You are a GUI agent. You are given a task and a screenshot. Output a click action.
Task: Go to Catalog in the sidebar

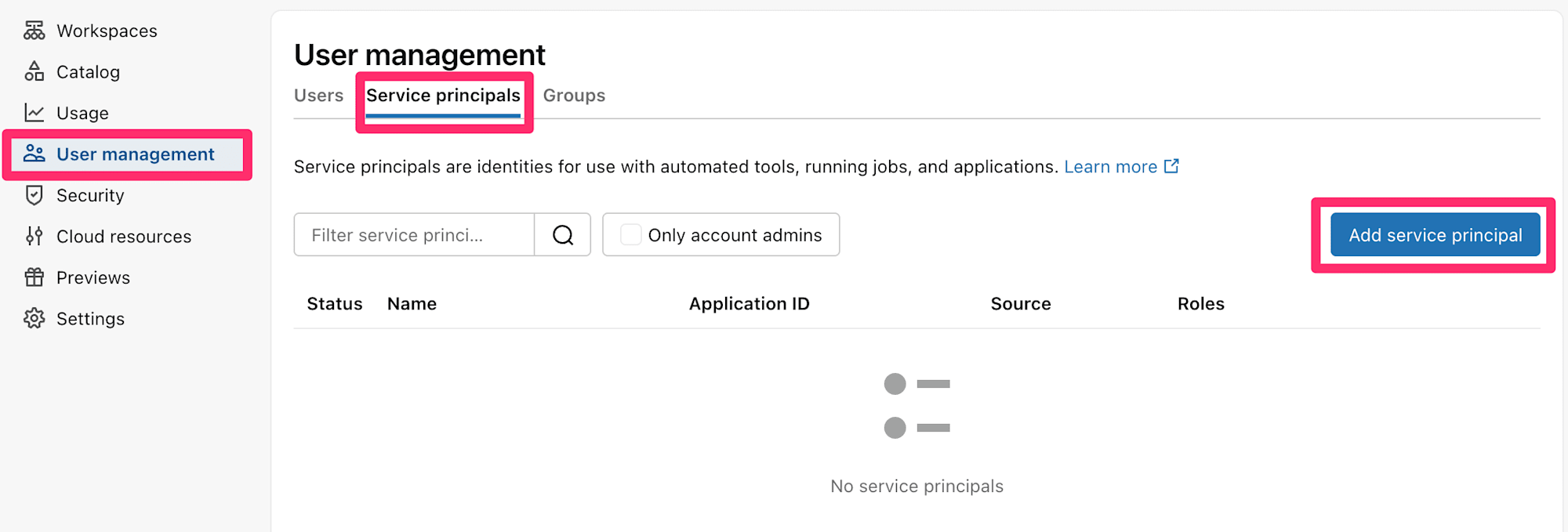tap(88, 72)
